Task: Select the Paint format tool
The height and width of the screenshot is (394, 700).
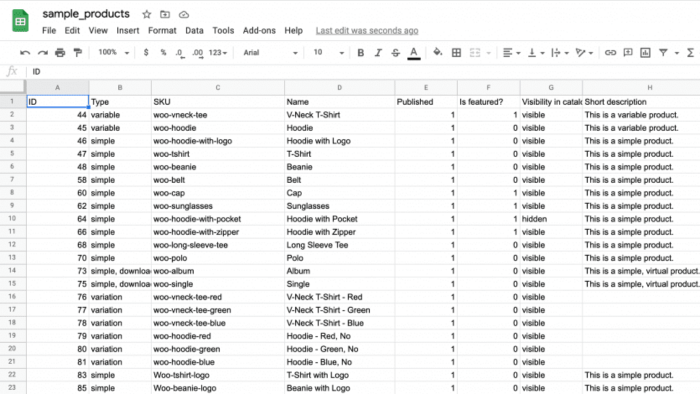Action: pos(78,53)
